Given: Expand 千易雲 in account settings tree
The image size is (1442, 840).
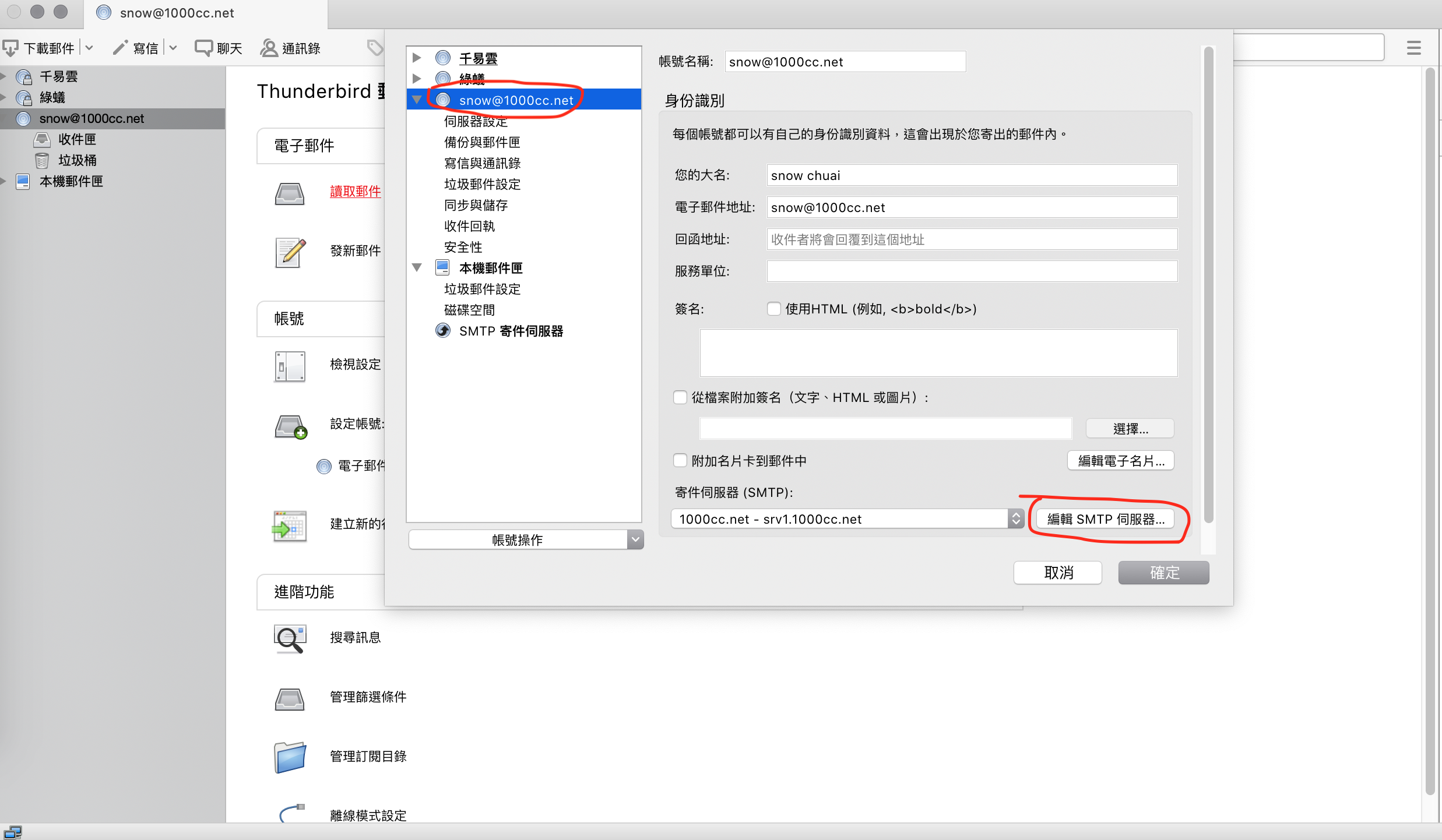Looking at the screenshot, I should (x=417, y=58).
